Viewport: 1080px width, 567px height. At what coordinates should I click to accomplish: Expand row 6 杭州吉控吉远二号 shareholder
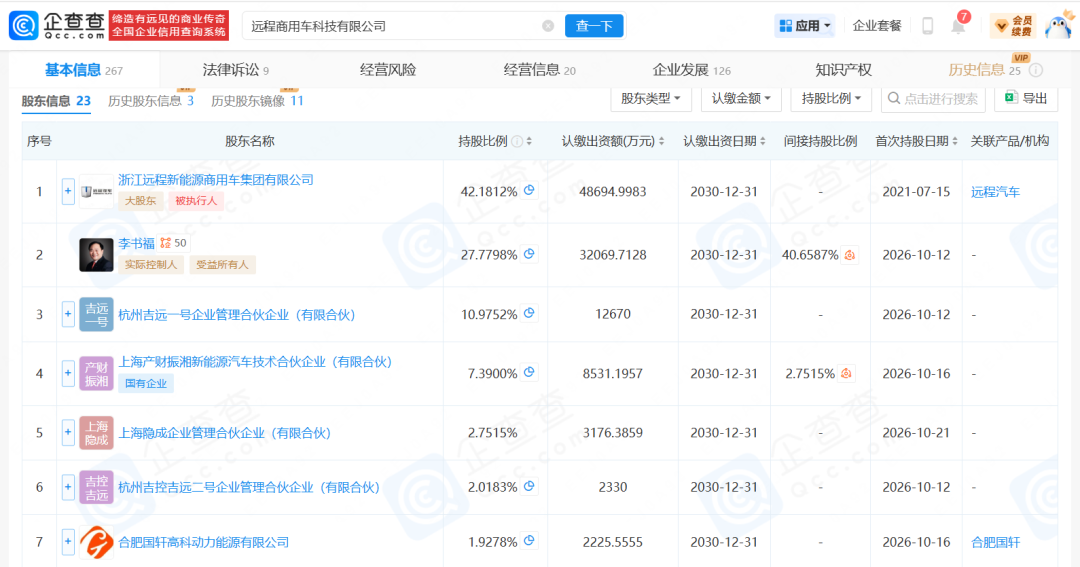pyautogui.click(x=68, y=487)
